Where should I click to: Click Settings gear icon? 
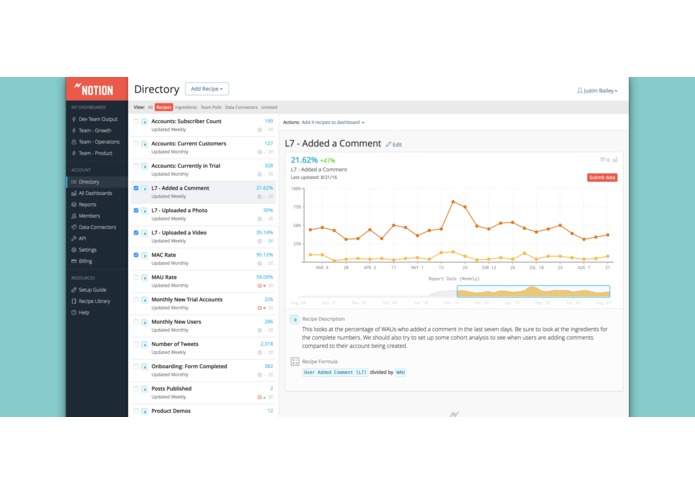point(74,250)
